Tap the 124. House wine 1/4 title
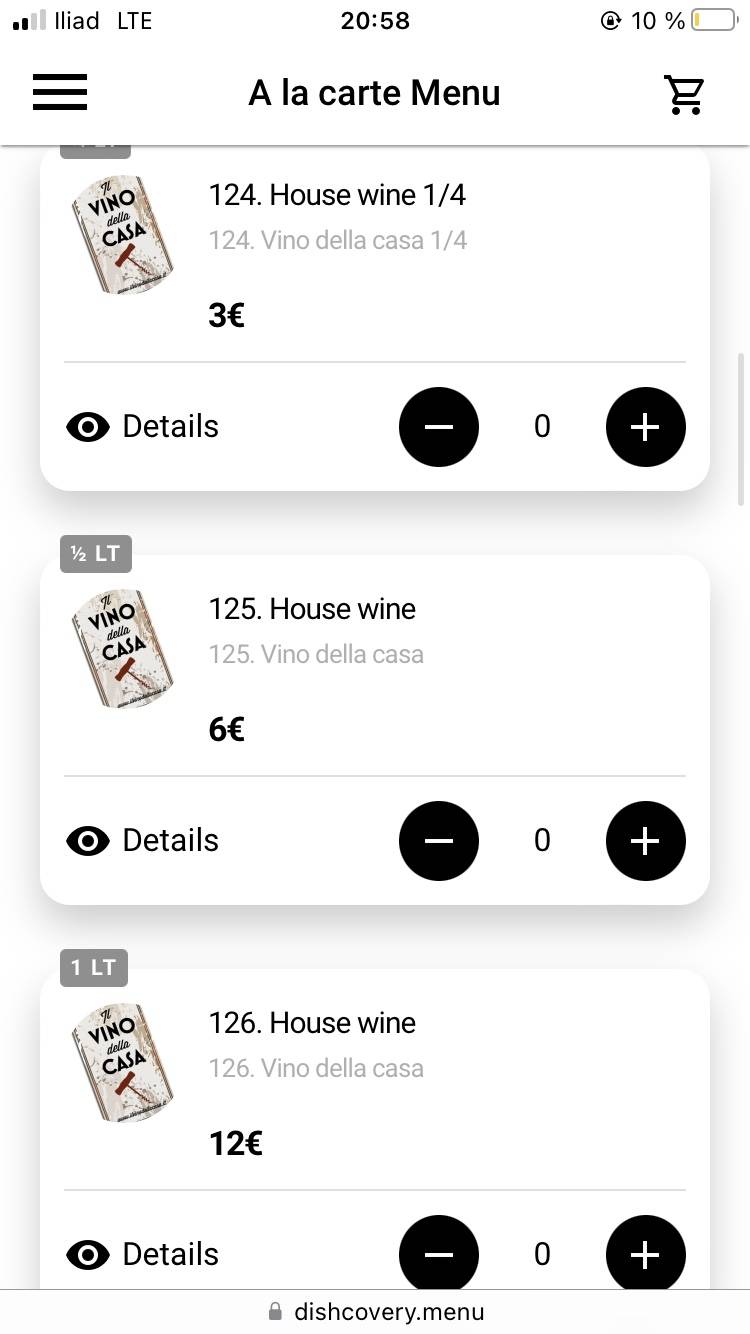 pos(337,195)
